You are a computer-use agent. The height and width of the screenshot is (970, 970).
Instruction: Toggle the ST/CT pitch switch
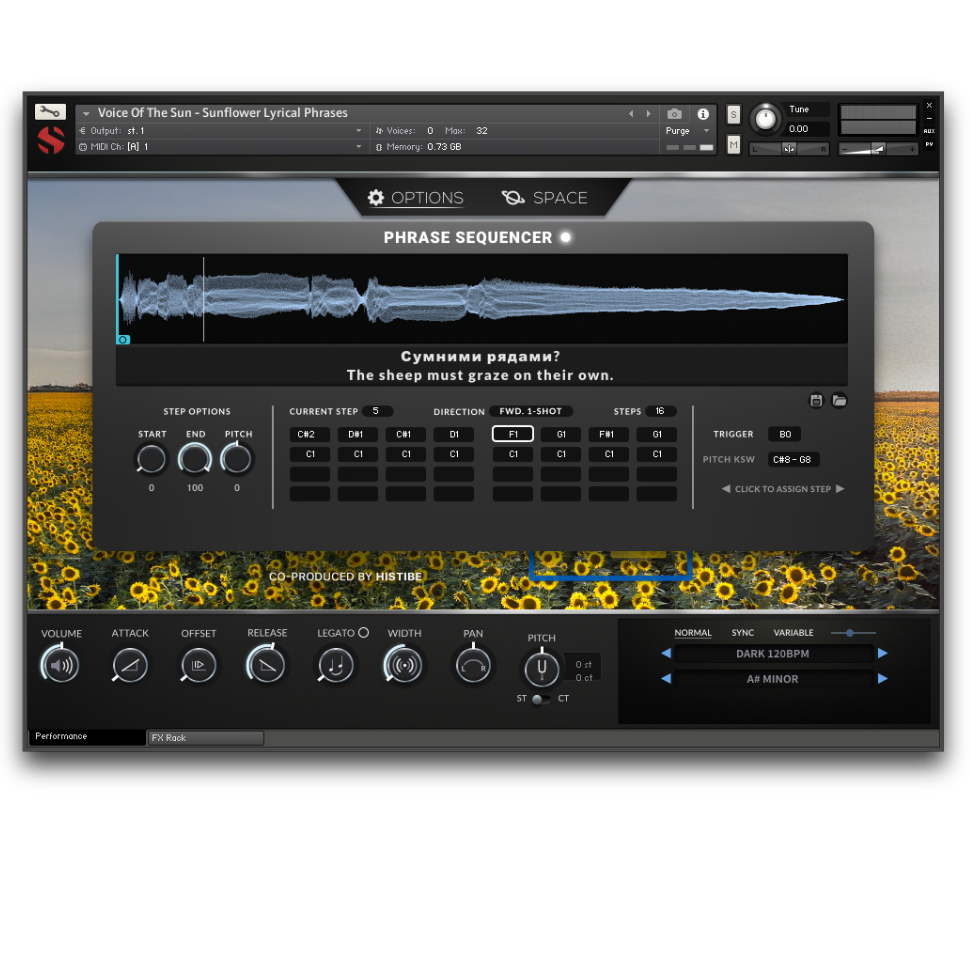click(x=541, y=699)
